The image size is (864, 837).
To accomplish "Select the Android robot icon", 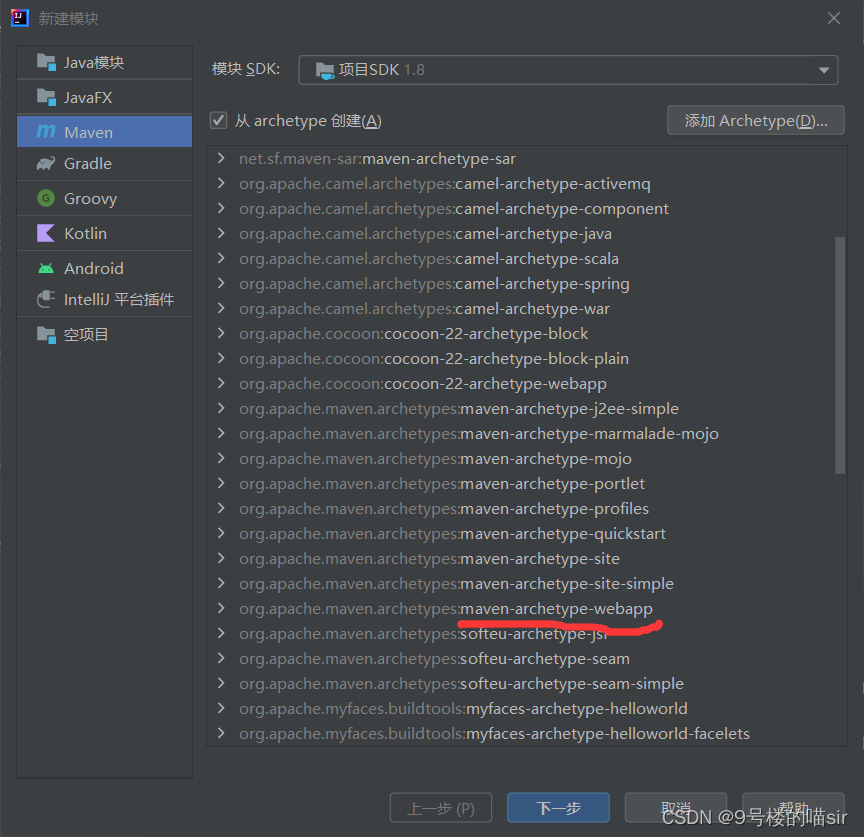I will coord(46,267).
